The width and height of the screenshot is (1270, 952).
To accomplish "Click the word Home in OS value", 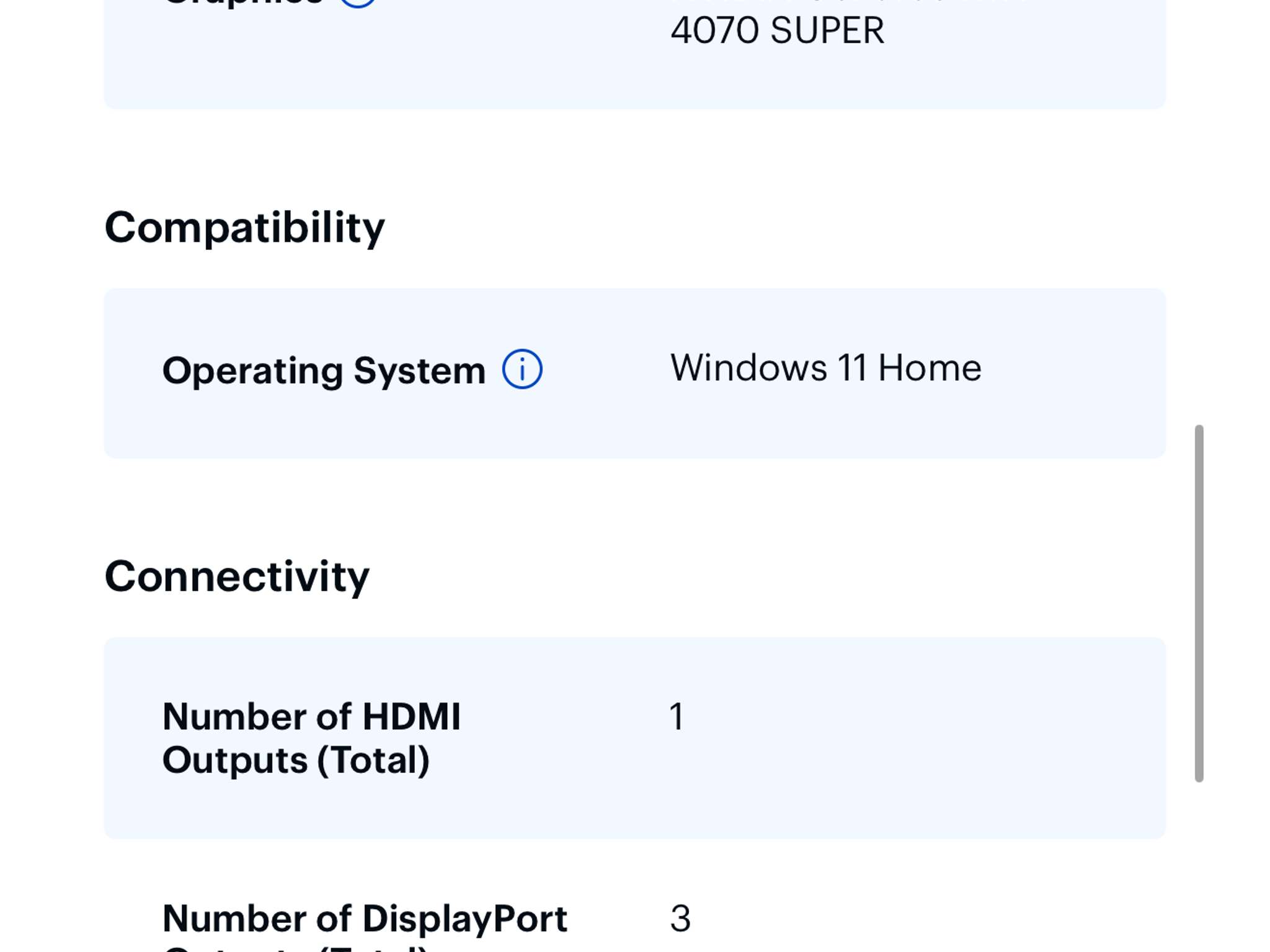I will (930, 368).
